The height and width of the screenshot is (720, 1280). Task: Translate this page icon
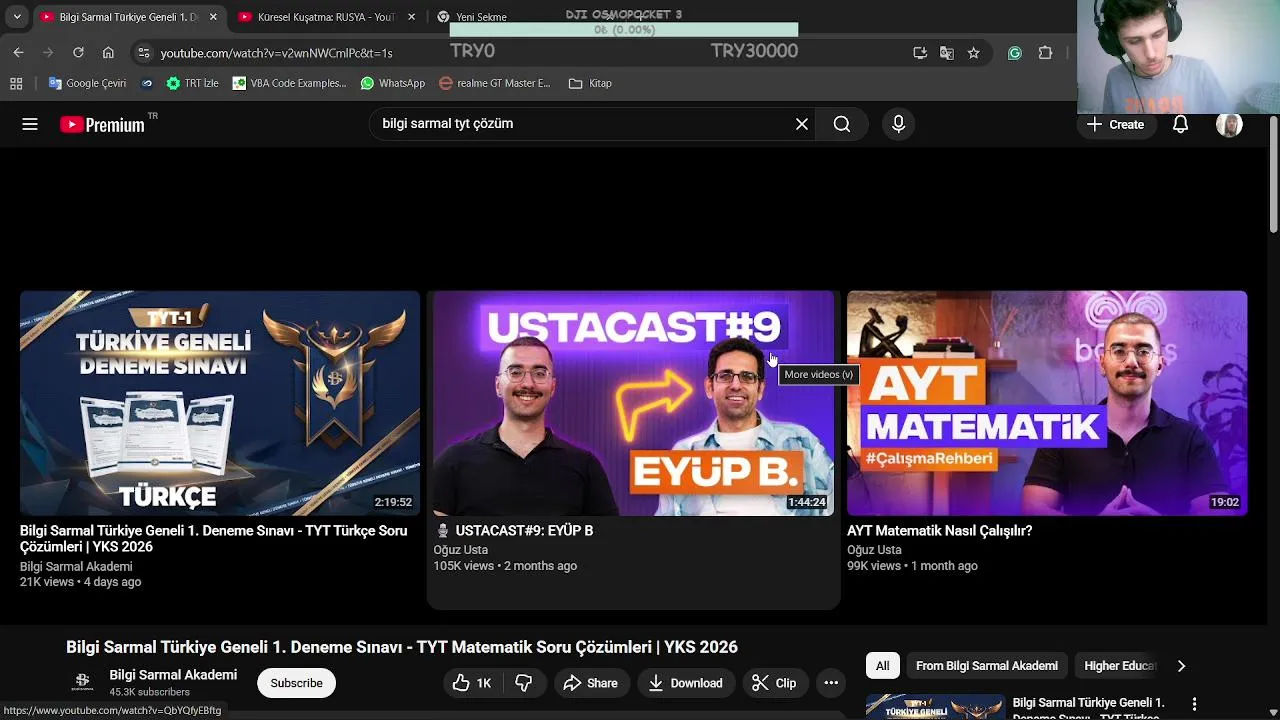tap(946, 53)
